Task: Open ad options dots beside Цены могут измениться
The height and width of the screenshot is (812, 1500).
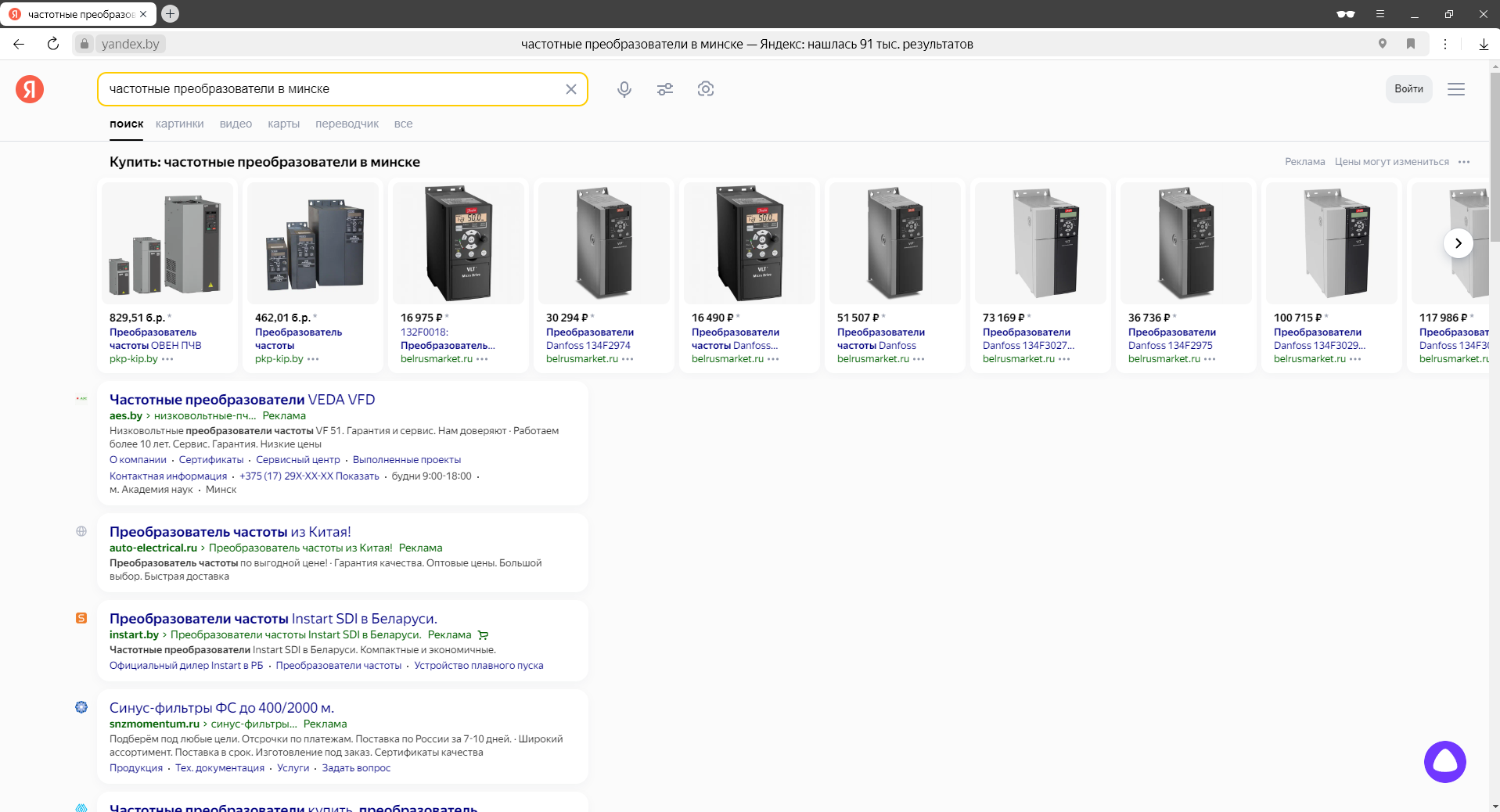Action: (1464, 162)
